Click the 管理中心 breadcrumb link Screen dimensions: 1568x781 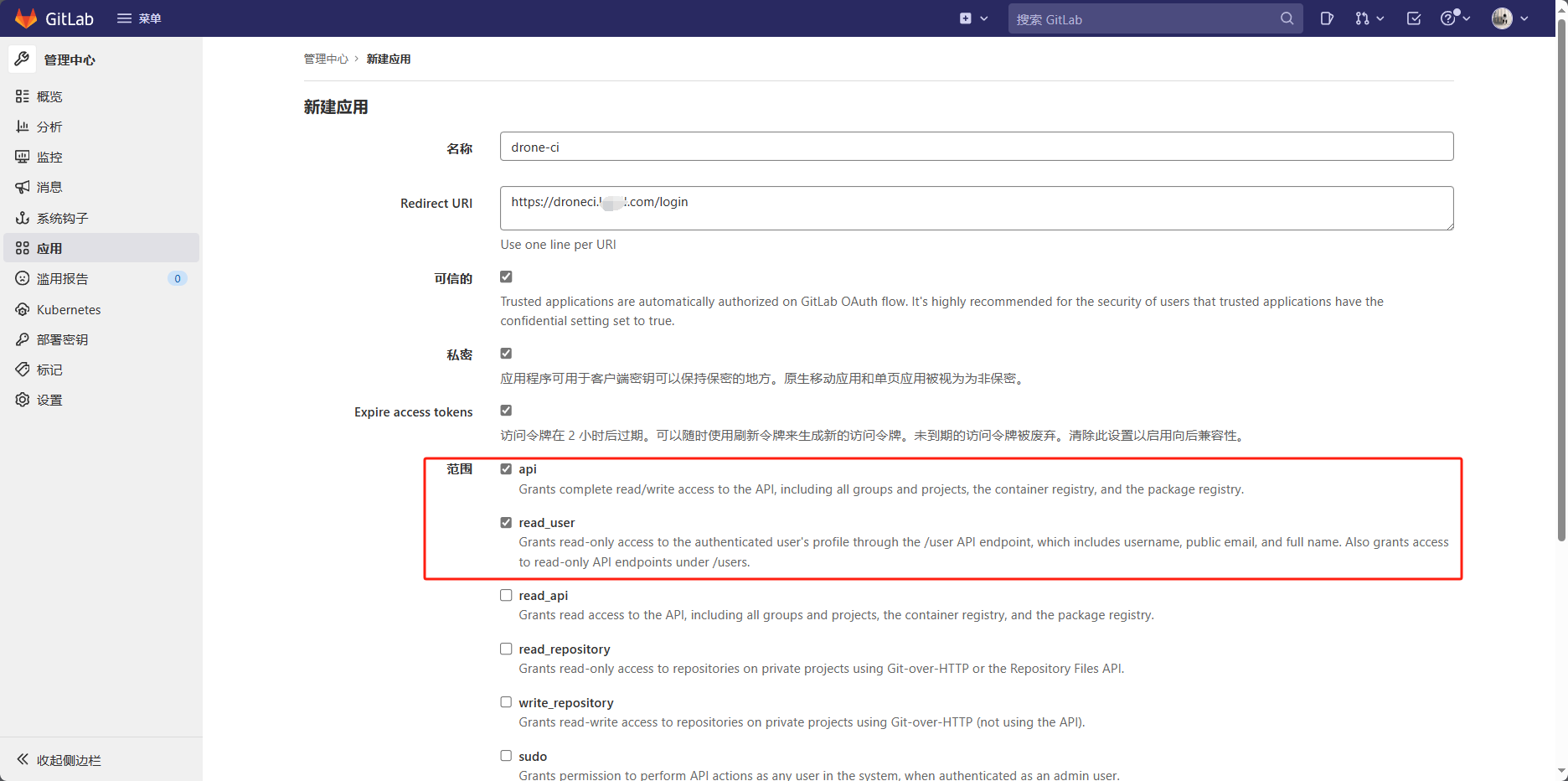click(x=327, y=59)
